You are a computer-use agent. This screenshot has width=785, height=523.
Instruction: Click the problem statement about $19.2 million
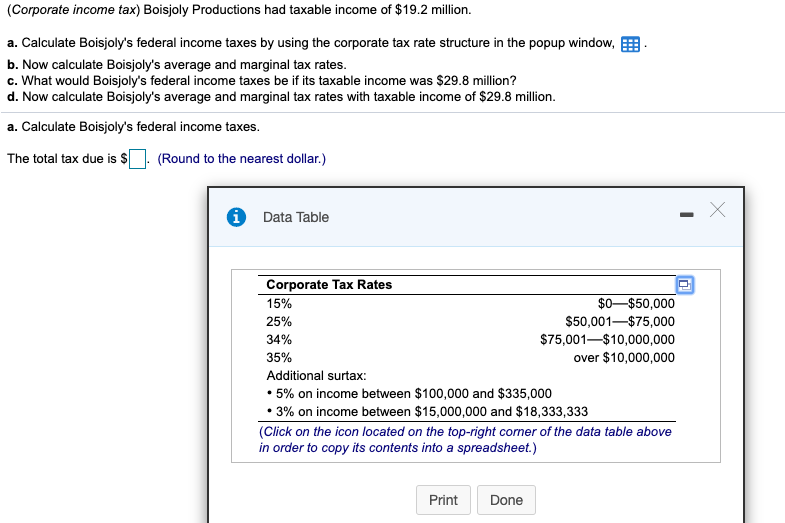[x=239, y=10]
